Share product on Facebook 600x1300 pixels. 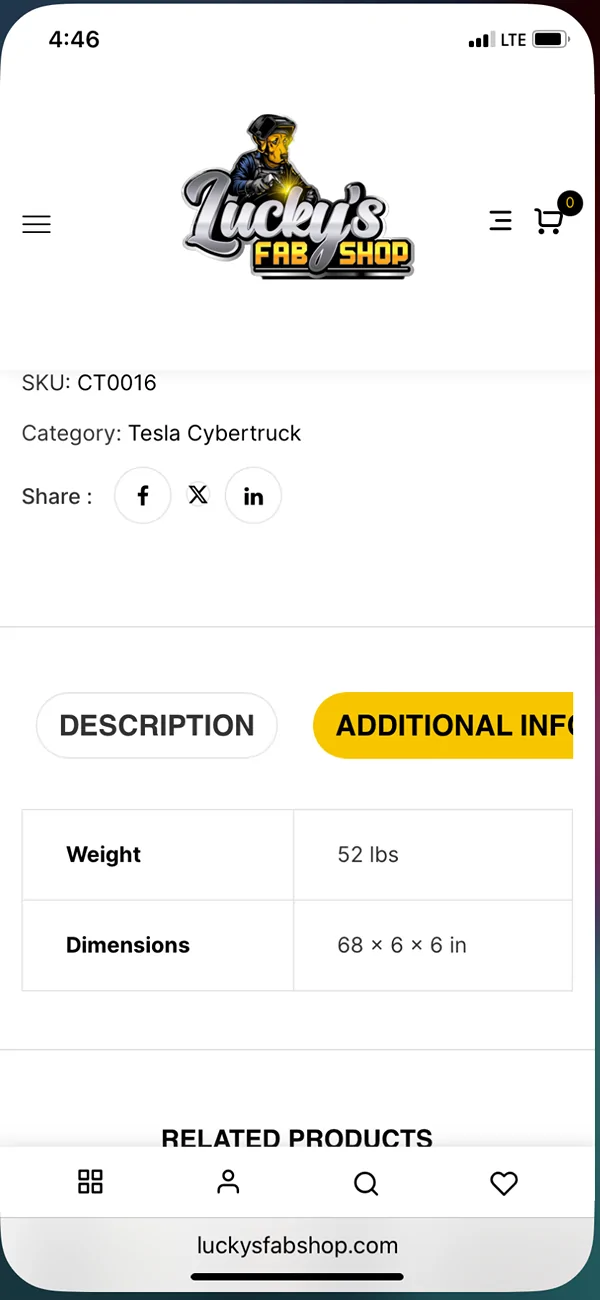click(143, 496)
